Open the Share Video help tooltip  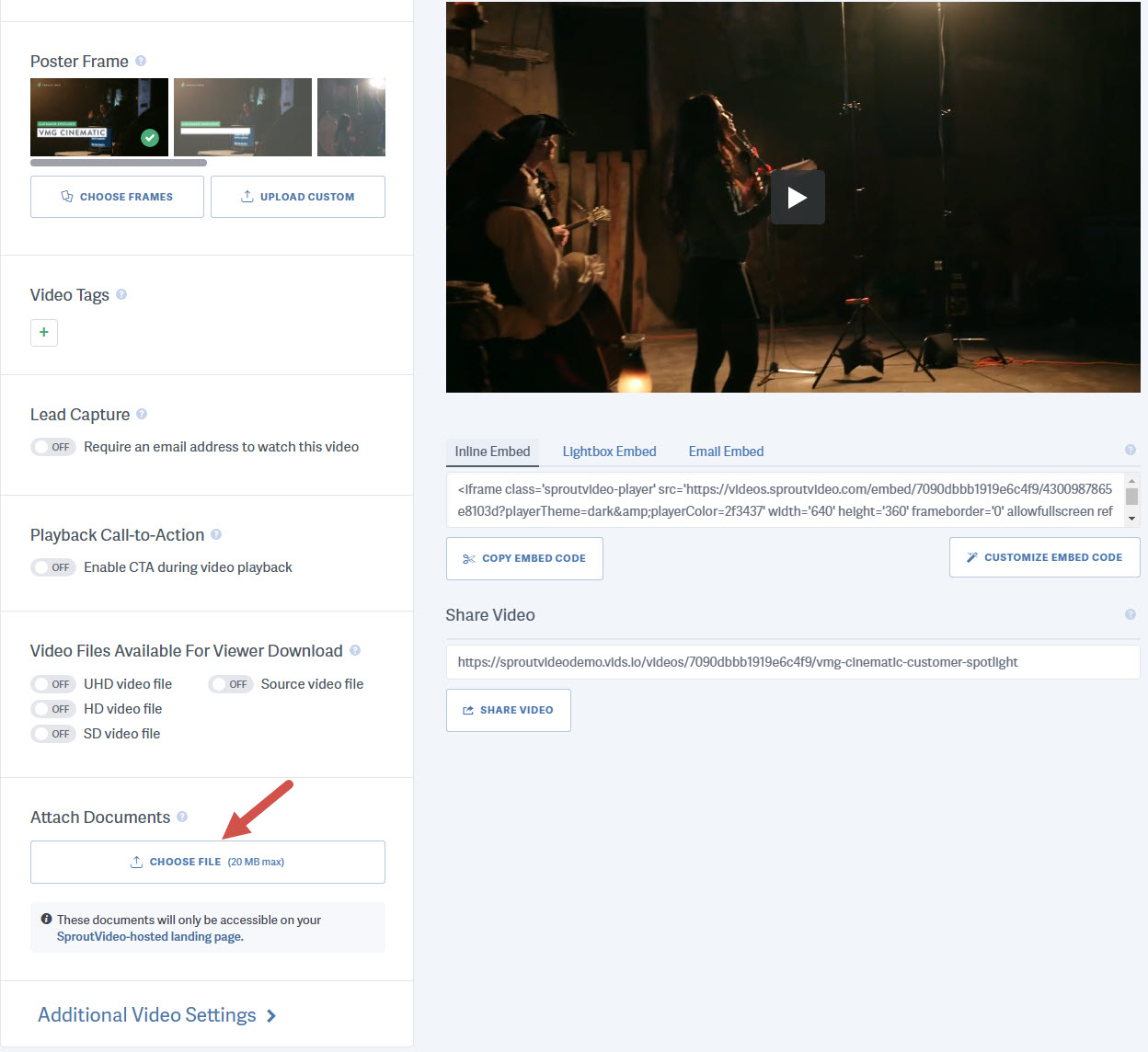pos(1131,614)
